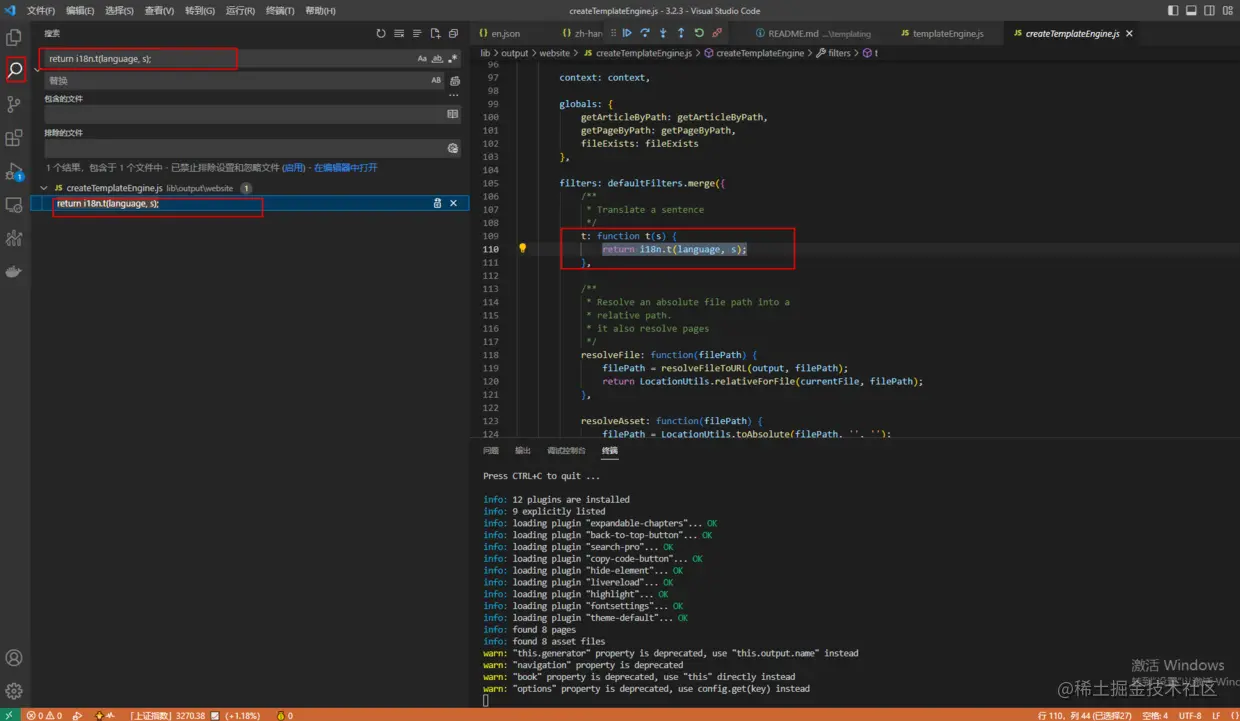
Task: Open the Source Control view
Action: click(14, 104)
